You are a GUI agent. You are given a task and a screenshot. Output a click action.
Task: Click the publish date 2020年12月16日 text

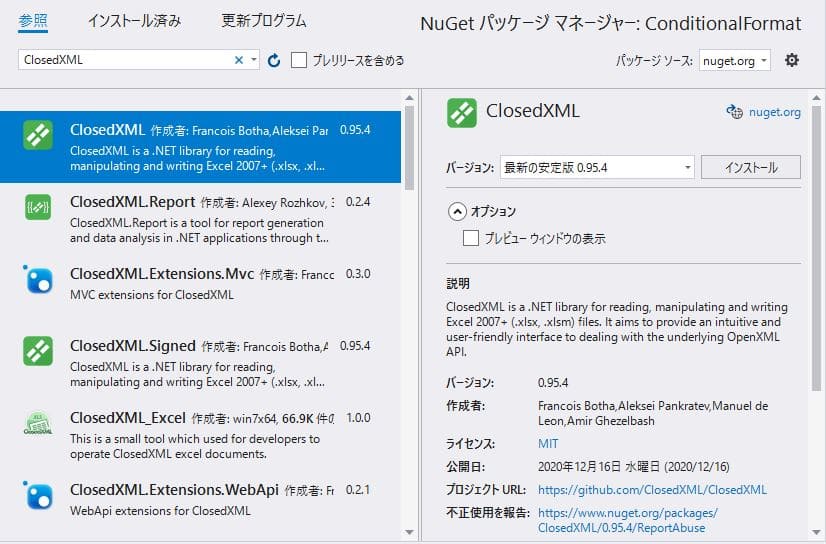(x=633, y=467)
